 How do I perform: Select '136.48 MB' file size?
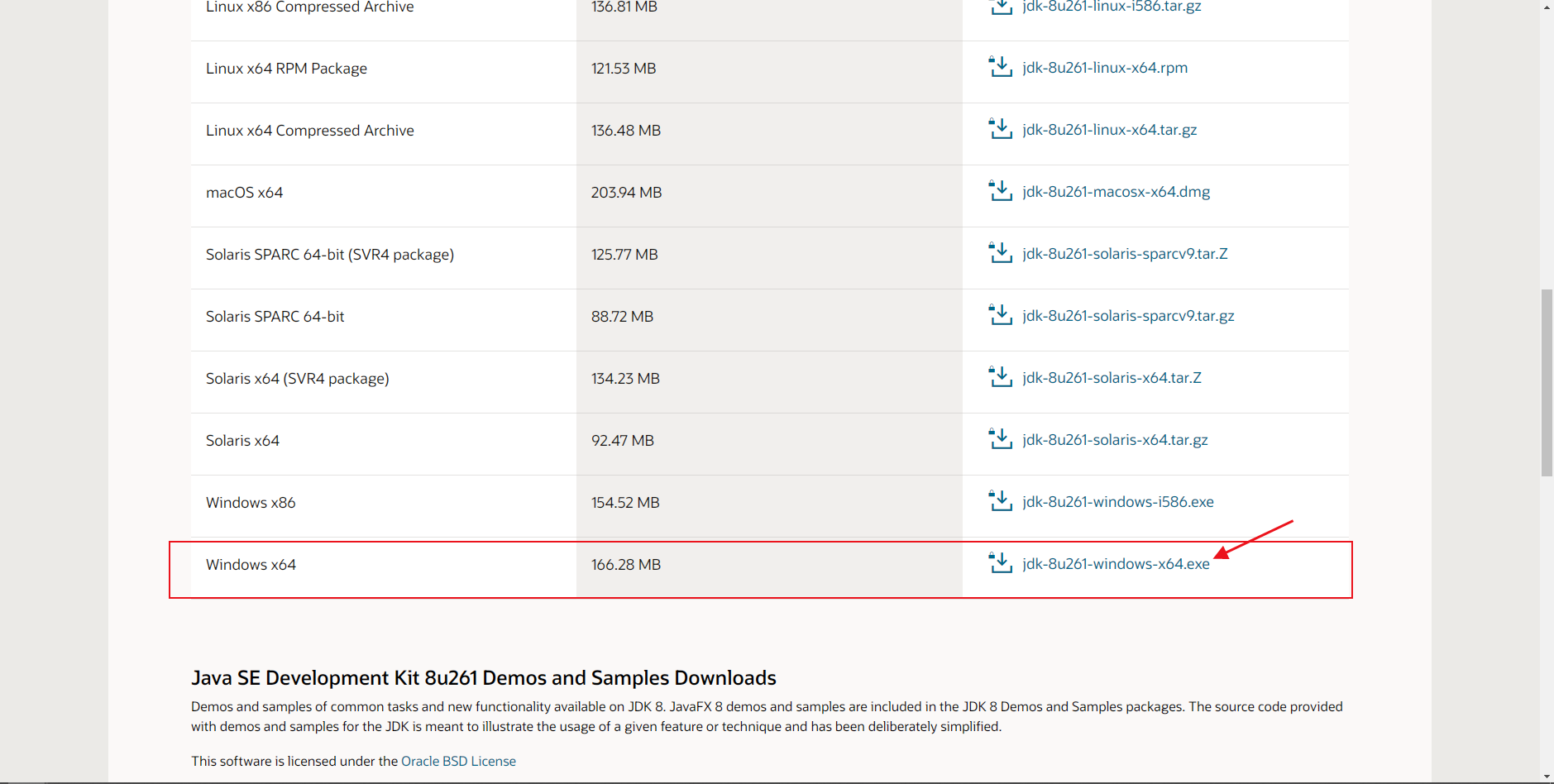pos(626,131)
